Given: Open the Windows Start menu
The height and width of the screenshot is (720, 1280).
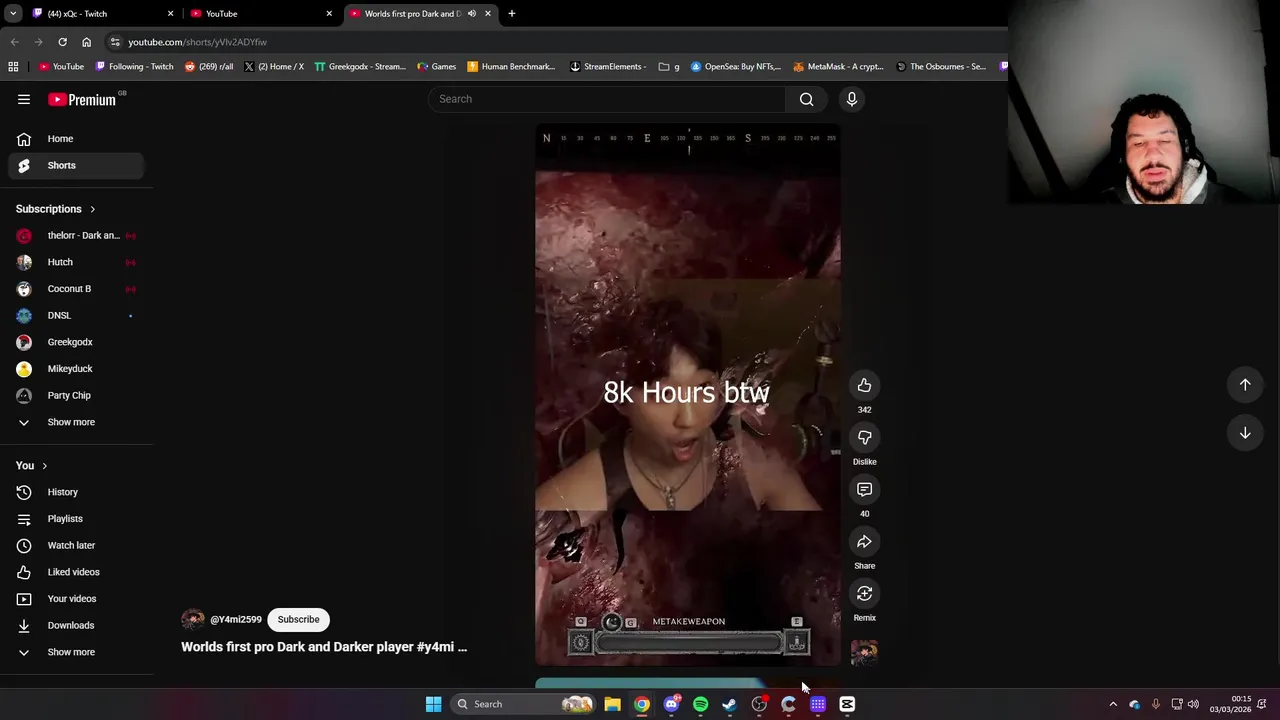Looking at the screenshot, I should click(433, 704).
